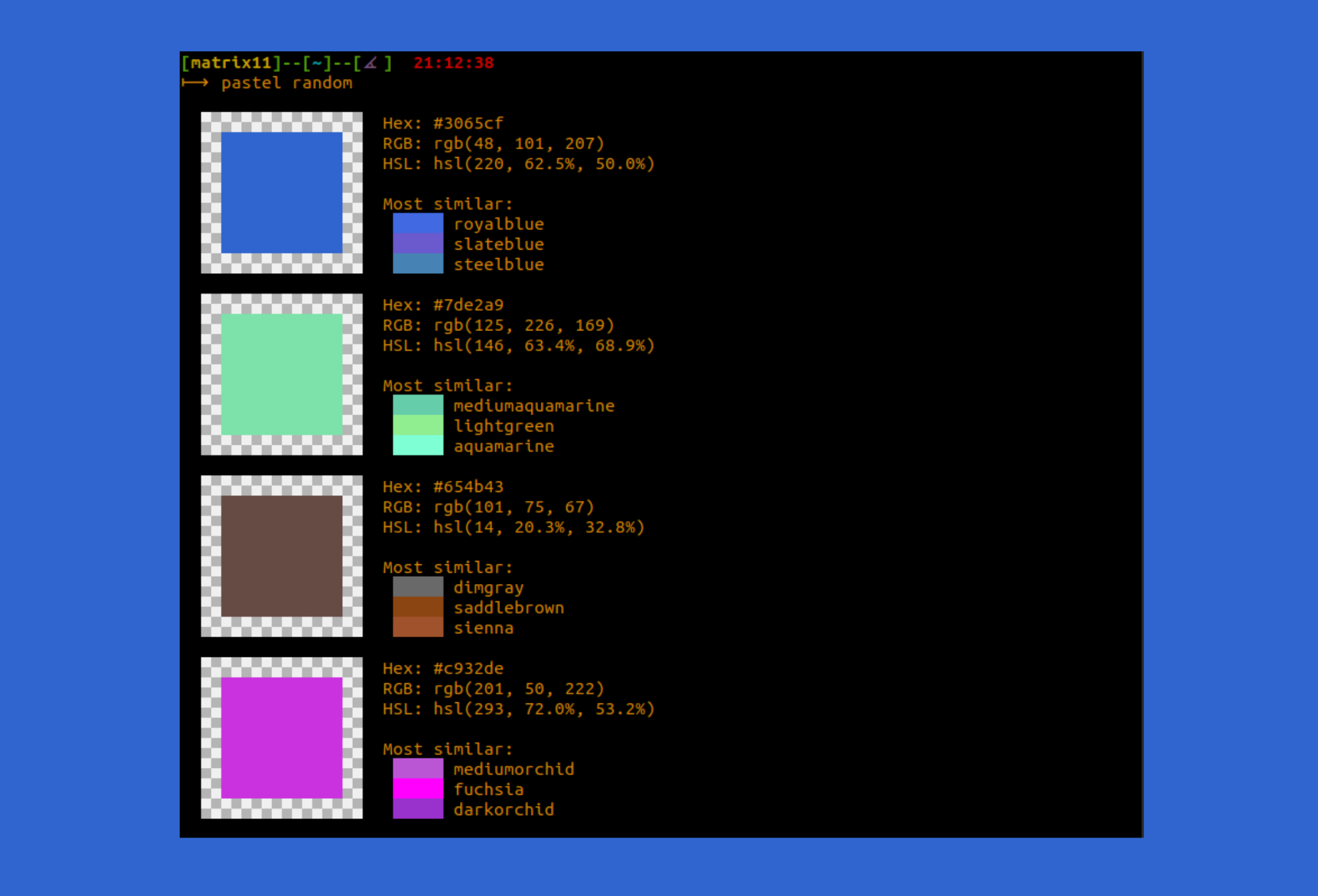Viewport: 1318px width, 896px height.
Task: Click the mediumaquamarine small swatch
Action: pyautogui.click(x=418, y=405)
